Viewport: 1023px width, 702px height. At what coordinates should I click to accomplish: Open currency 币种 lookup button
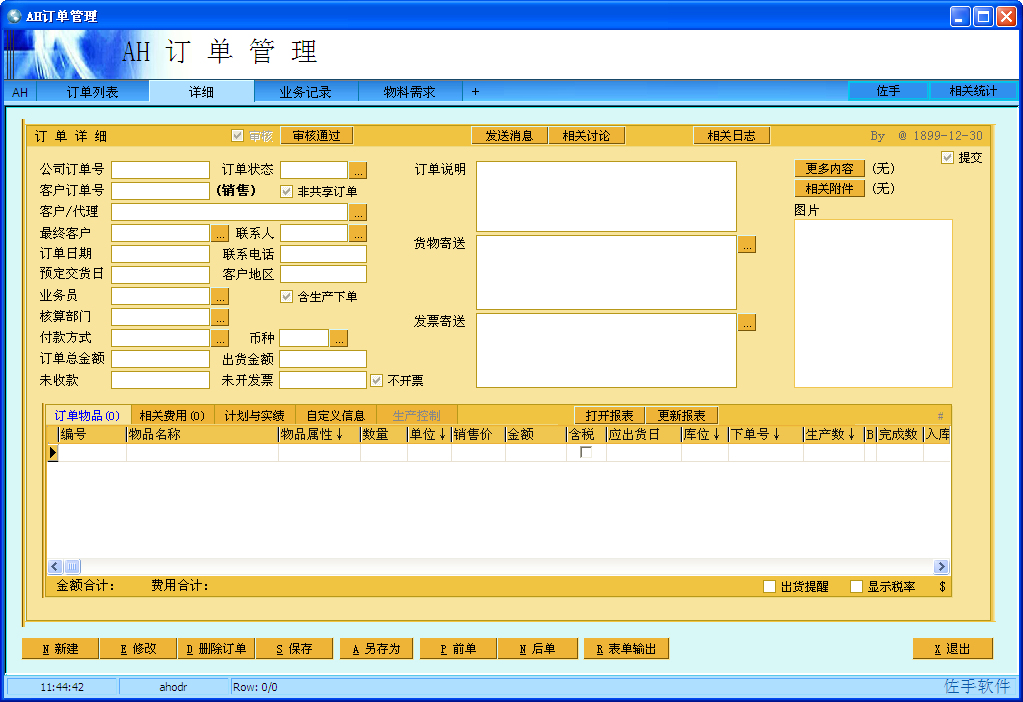point(339,338)
